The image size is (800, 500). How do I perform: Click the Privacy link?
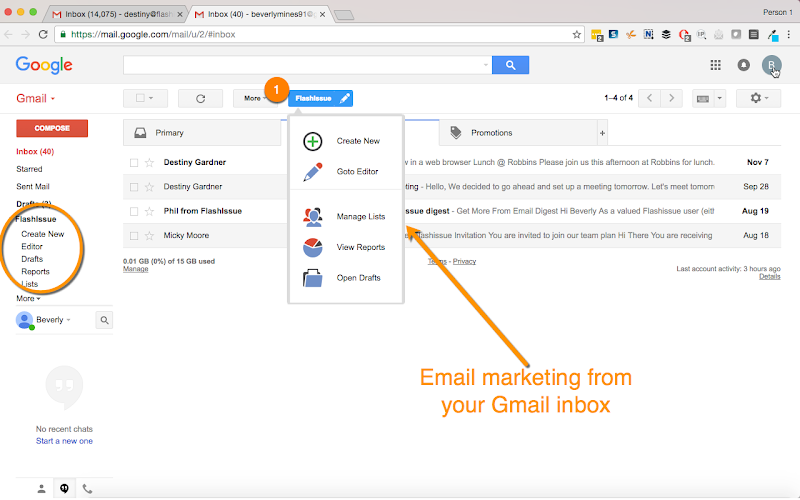tap(464, 261)
